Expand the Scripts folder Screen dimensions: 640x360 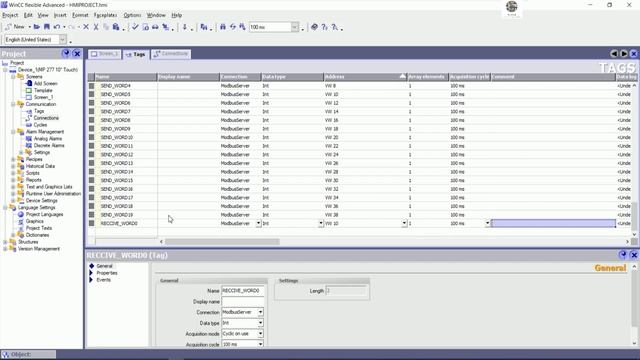13,173
